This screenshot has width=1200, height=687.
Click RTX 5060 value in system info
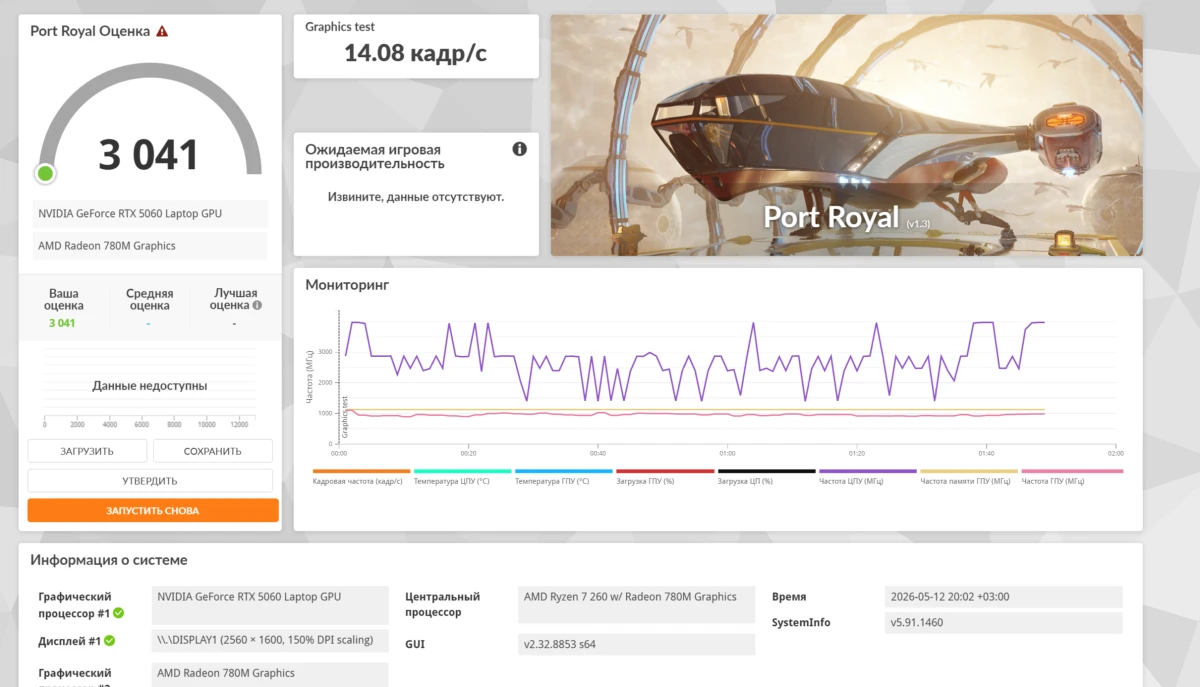tap(270, 605)
